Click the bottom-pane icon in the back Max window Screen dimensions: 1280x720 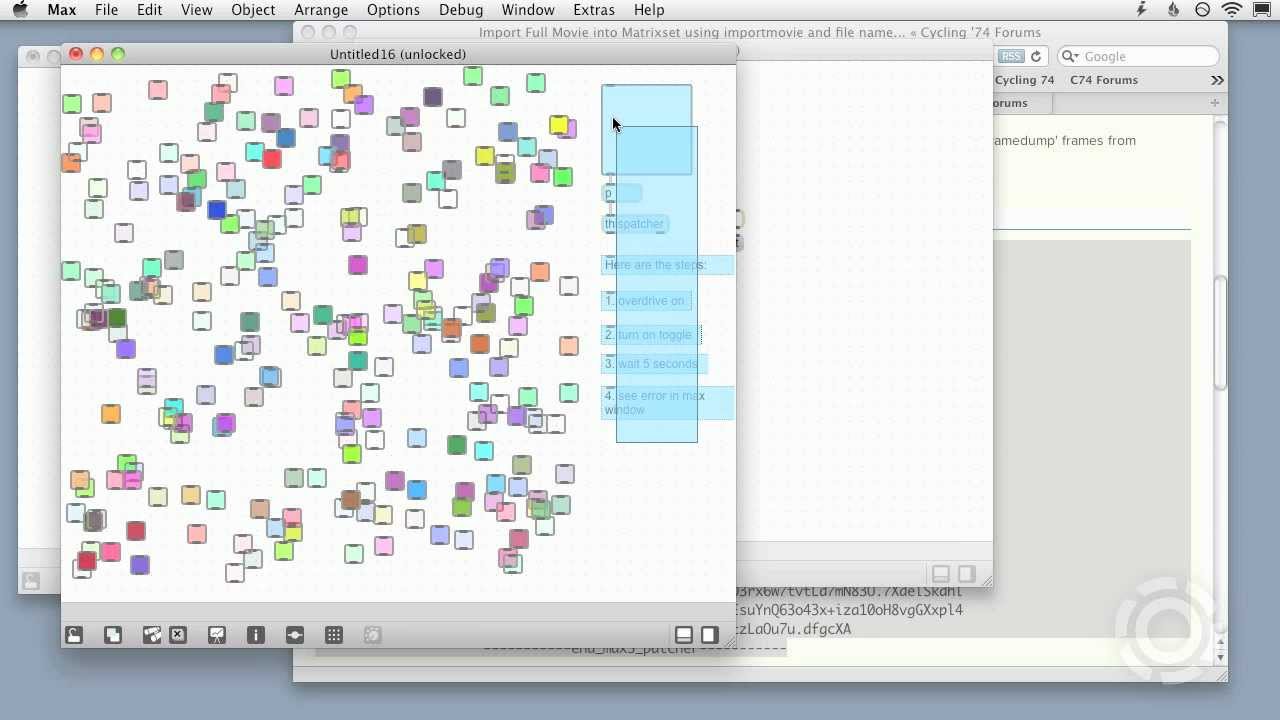(x=941, y=574)
